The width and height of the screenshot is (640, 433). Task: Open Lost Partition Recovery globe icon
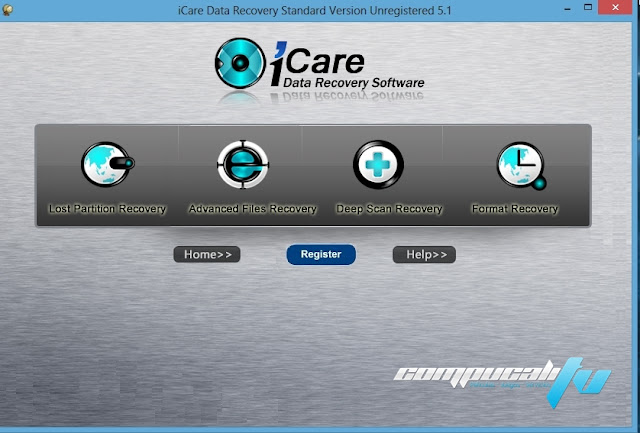tap(108, 164)
